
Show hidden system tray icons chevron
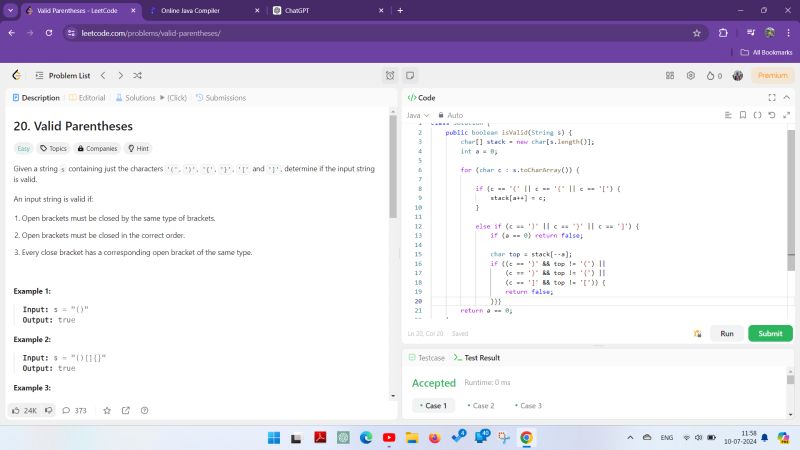(x=631, y=438)
